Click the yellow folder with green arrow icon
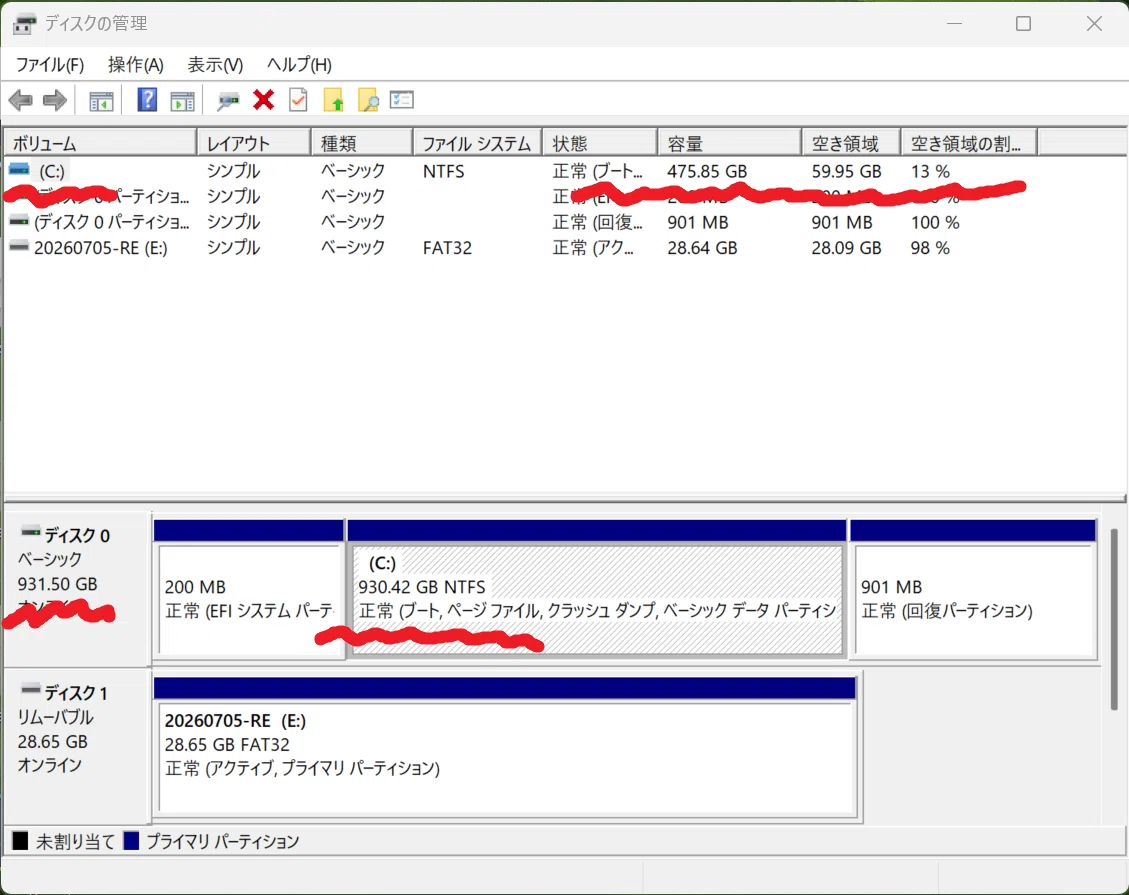This screenshot has height=895, width=1129. (333, 100)
